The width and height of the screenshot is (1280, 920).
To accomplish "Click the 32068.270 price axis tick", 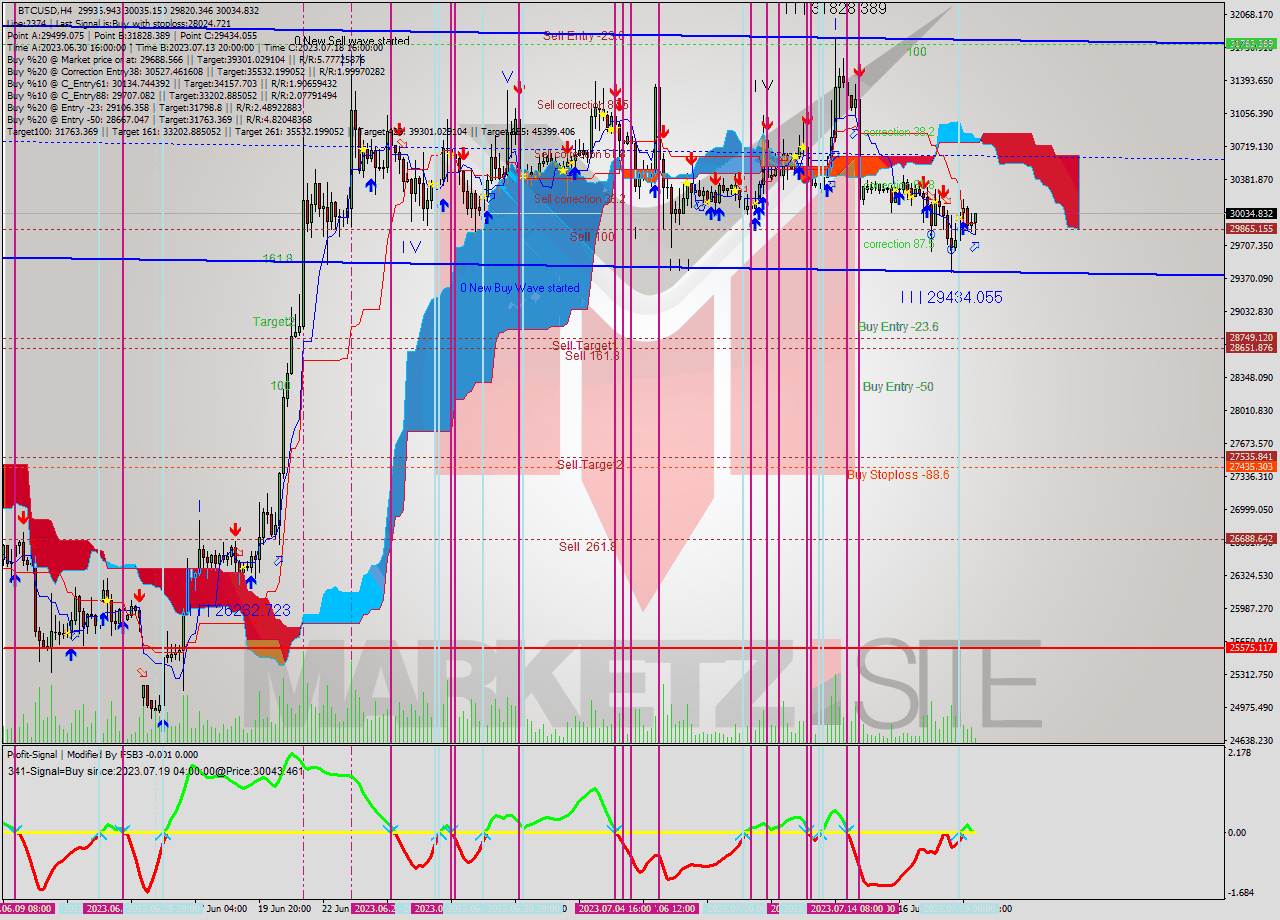I will (x=1251, y=15).
